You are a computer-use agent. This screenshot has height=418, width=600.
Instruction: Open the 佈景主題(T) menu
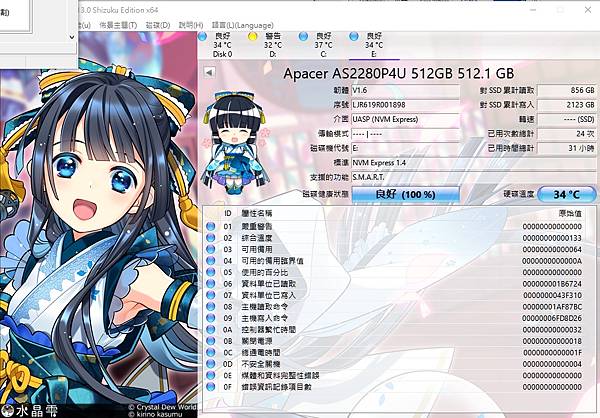pyautogui.click(x=118, y=25)
